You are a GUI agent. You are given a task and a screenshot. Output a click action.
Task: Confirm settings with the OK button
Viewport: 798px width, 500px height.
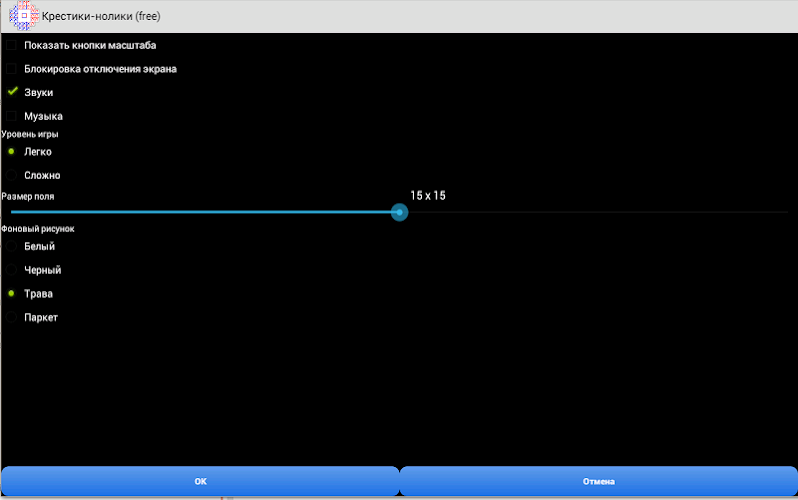(x=200, y=481)
